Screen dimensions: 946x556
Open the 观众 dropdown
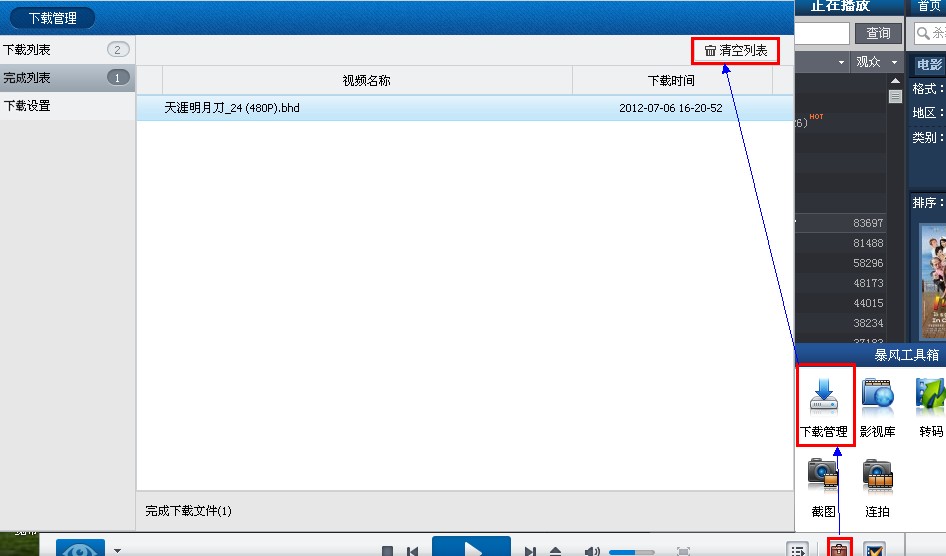877,62
